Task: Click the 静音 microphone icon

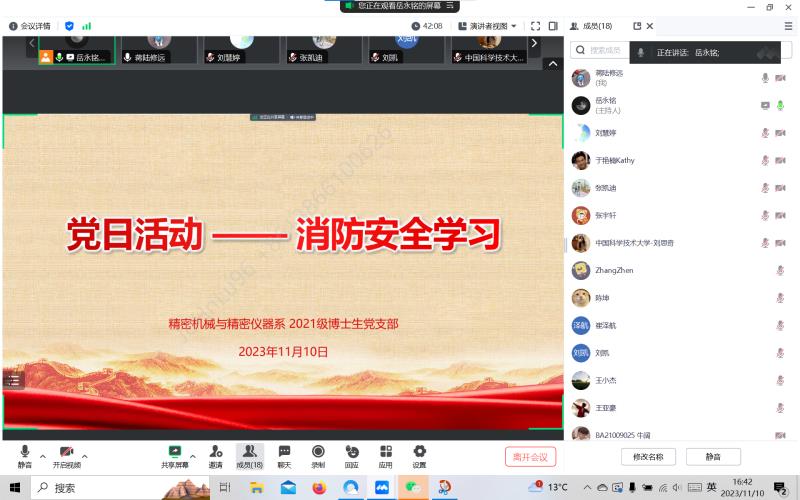Action: coord(25,452)
